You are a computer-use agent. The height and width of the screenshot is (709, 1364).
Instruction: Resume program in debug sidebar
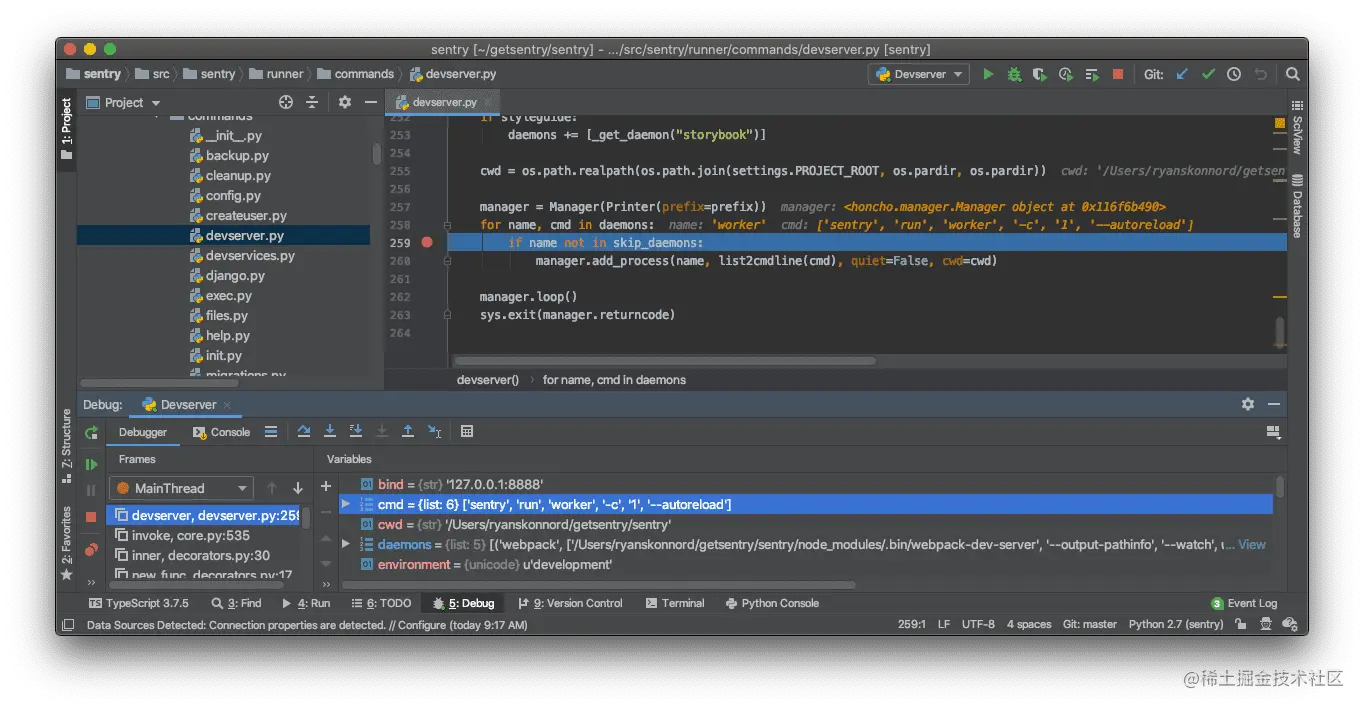(x=91, y=464)
